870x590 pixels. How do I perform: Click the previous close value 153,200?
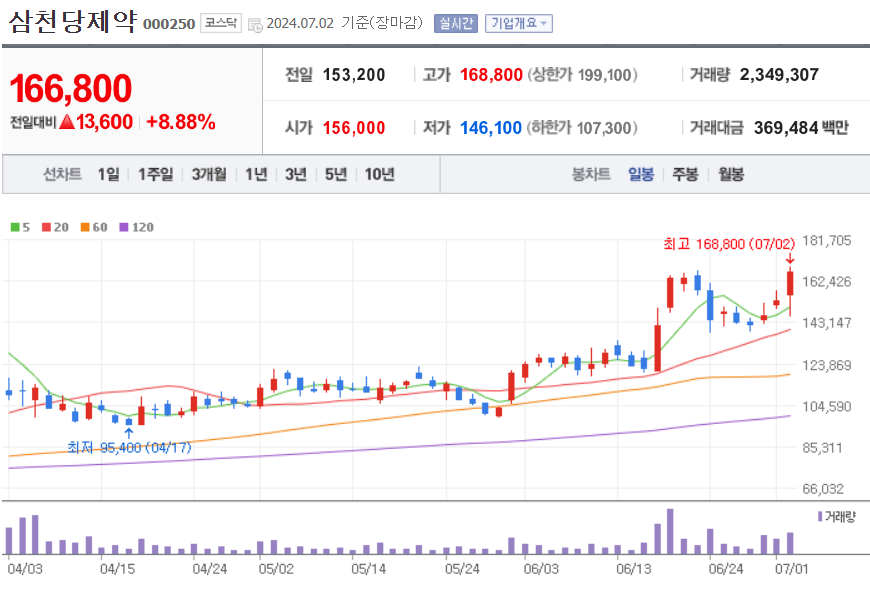[353, 74]
